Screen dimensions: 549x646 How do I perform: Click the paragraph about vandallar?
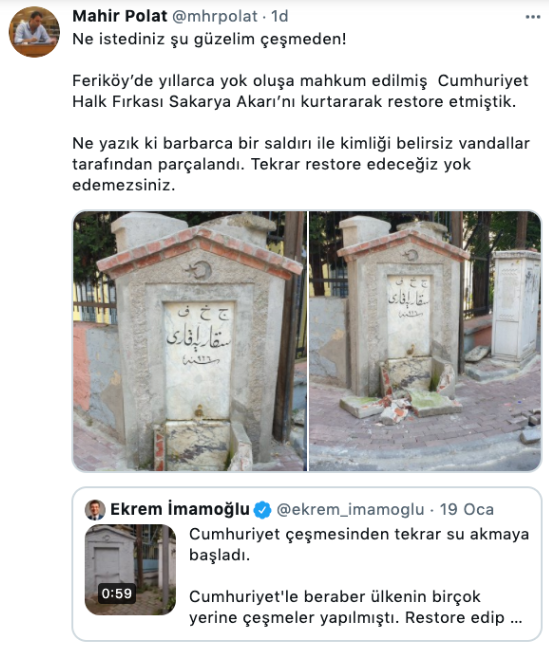(301, 164)
